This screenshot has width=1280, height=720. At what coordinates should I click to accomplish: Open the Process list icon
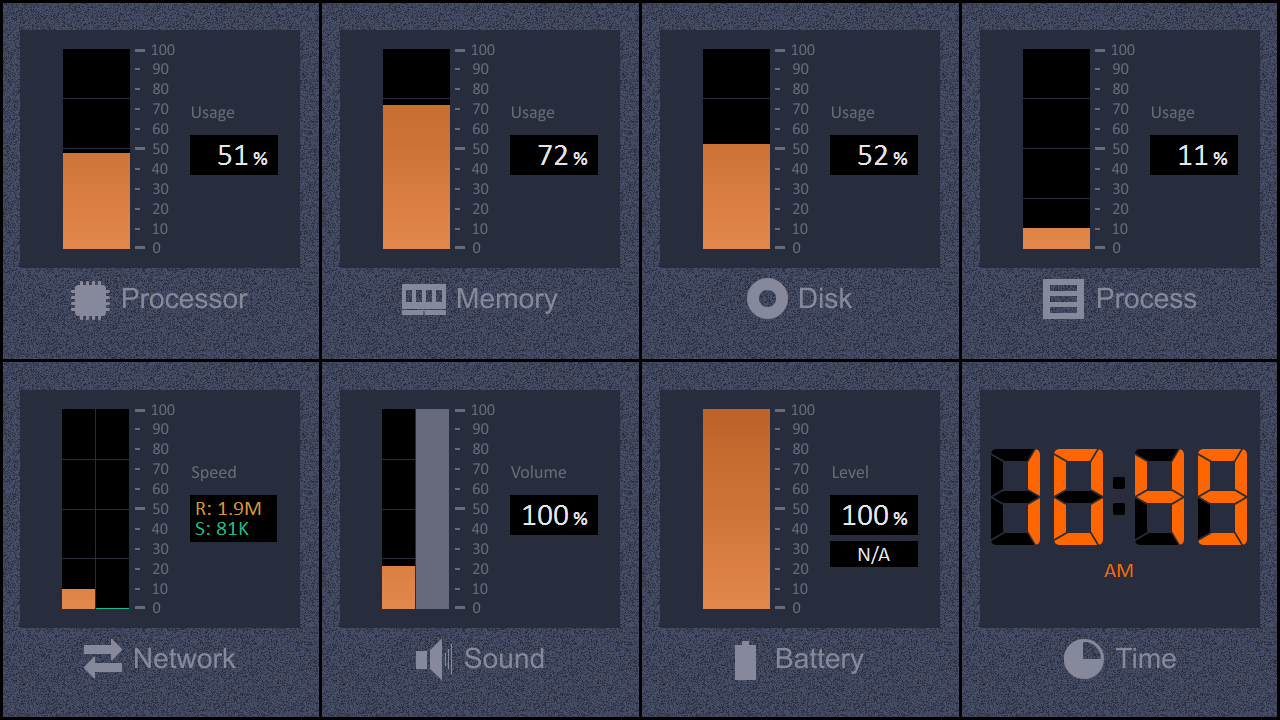[1063, 299]
